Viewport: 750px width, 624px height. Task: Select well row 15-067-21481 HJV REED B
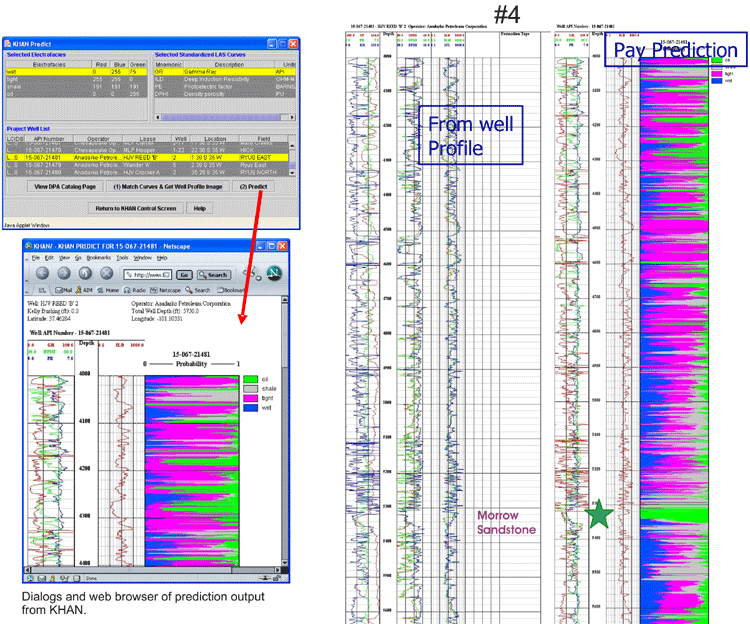147,157
